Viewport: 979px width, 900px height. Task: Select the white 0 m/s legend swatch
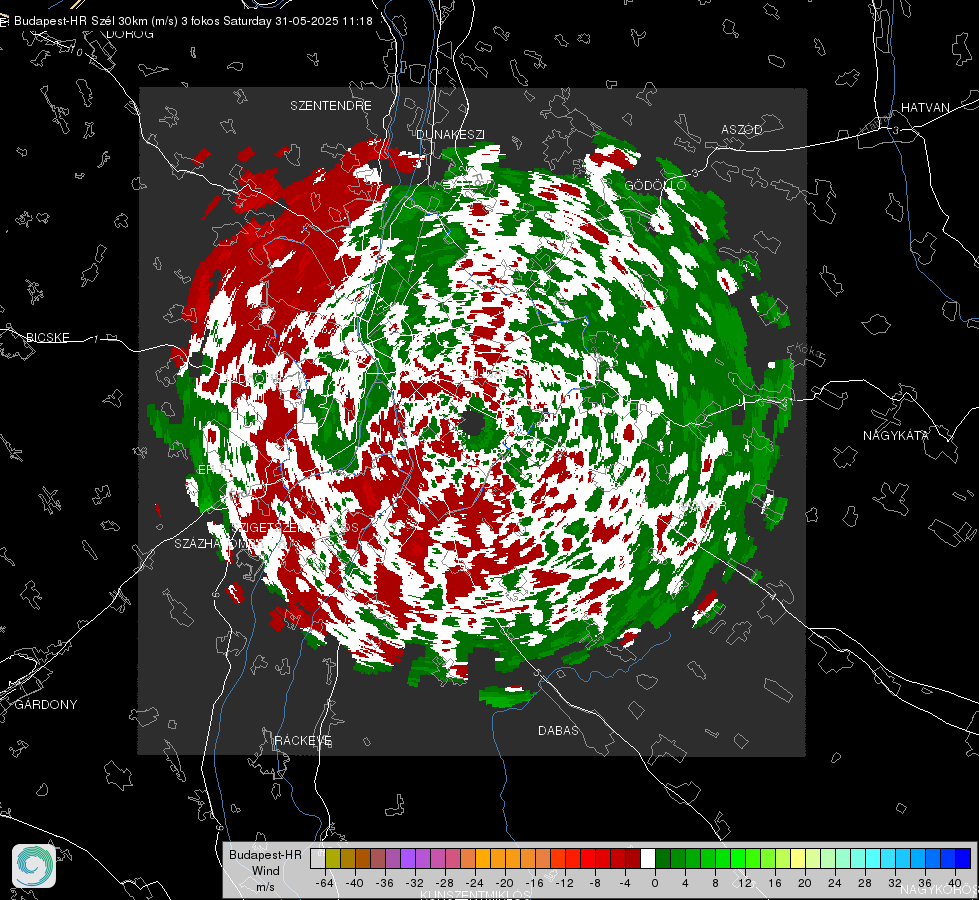pos(648,858)
